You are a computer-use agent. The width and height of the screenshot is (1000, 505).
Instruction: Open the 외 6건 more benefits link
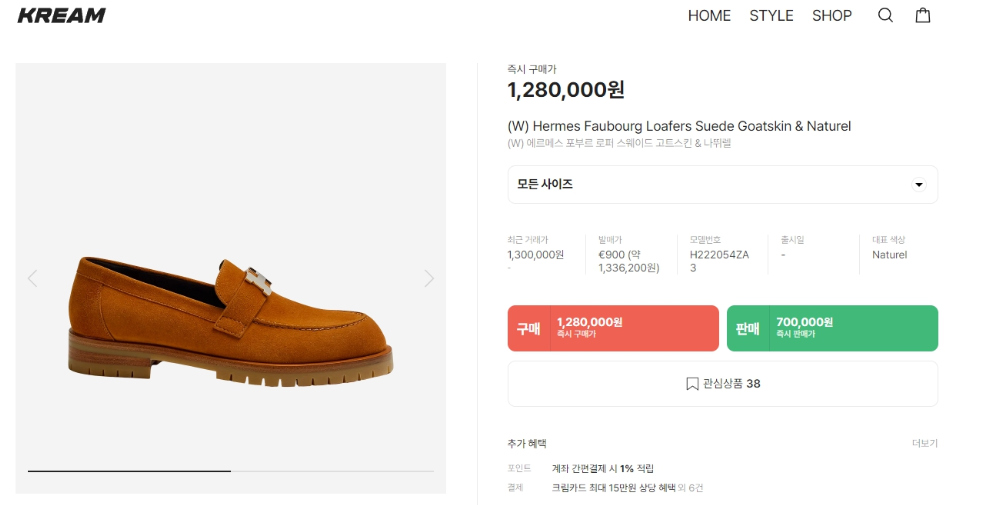click(690, 488)
